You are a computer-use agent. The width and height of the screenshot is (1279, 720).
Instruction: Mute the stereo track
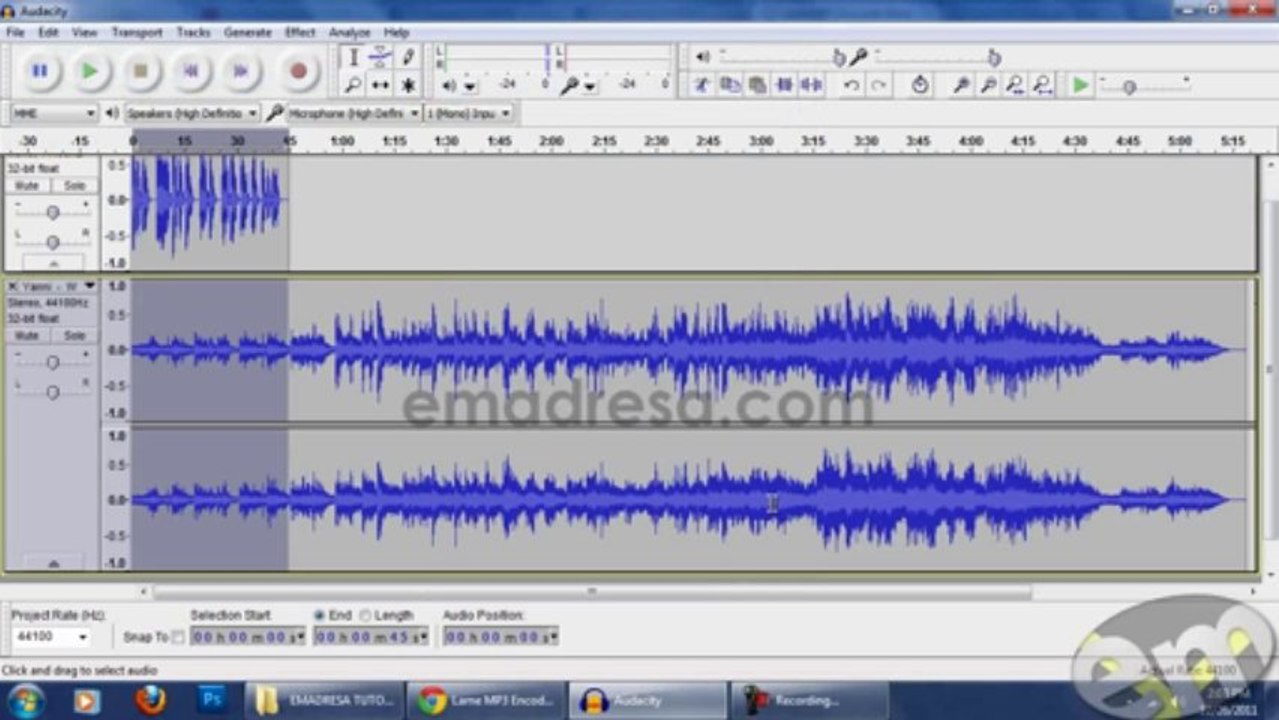click(x=27, y=336)
